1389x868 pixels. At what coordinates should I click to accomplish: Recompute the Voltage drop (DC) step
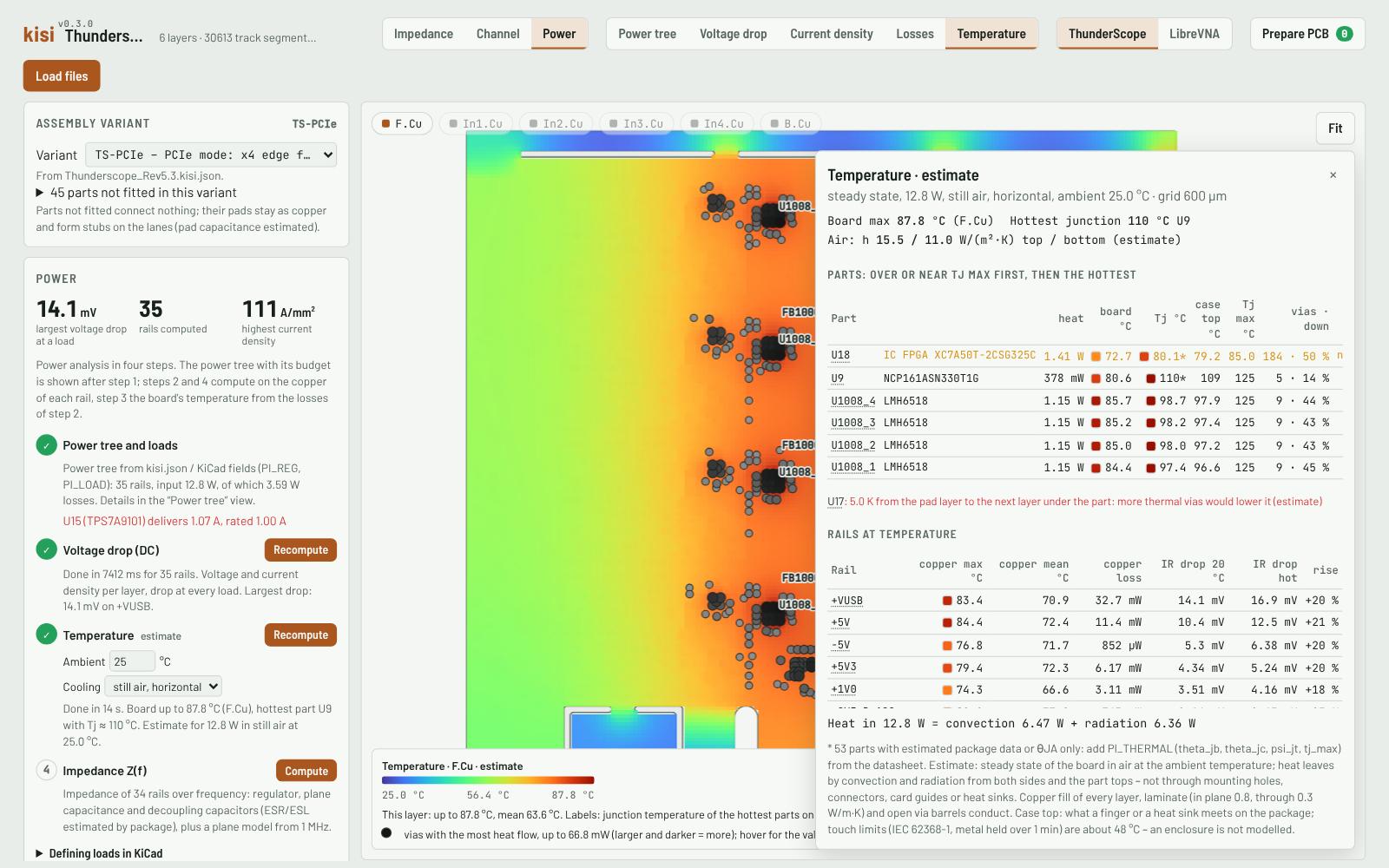tap(300, 549)
